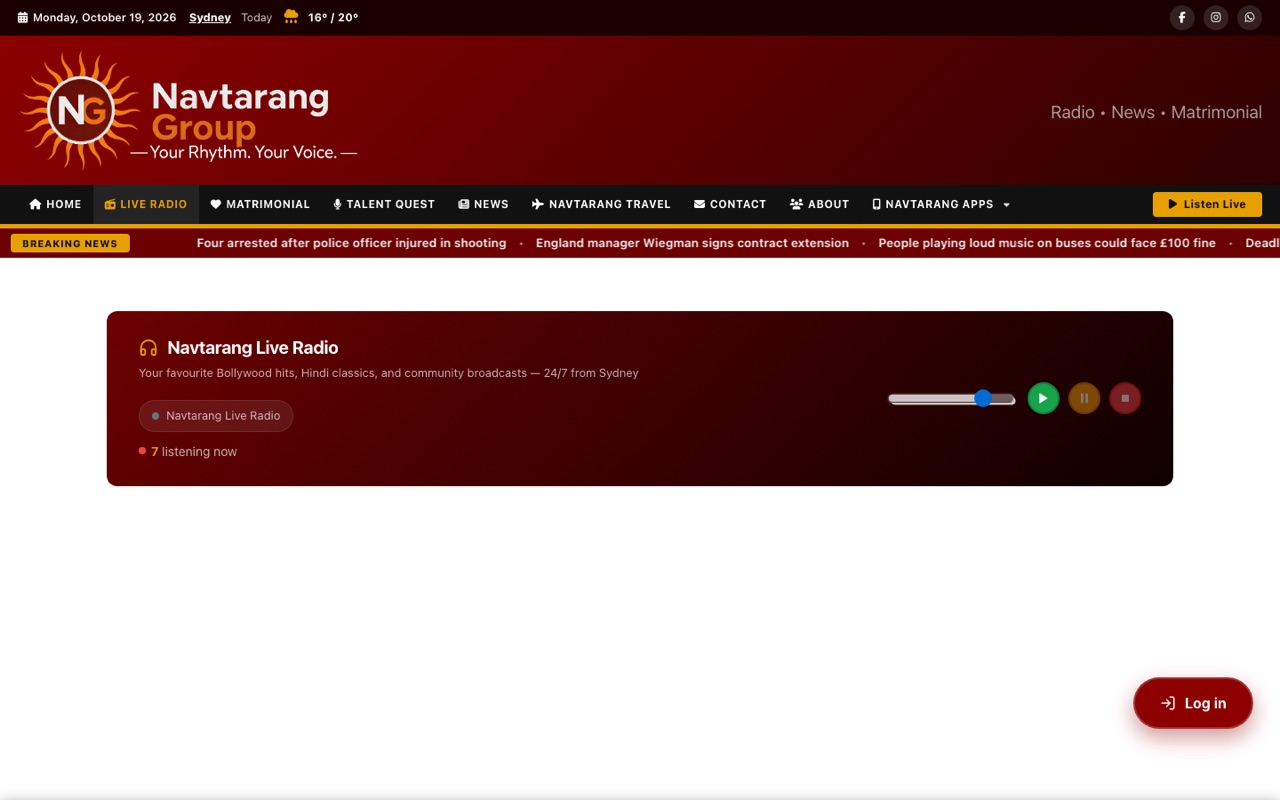The height and width of the screenshot is (800, 1280).
Task: Click the 'Monday, October 19, 2026' date
Action: pyautogui.click(x=104, y=18)
